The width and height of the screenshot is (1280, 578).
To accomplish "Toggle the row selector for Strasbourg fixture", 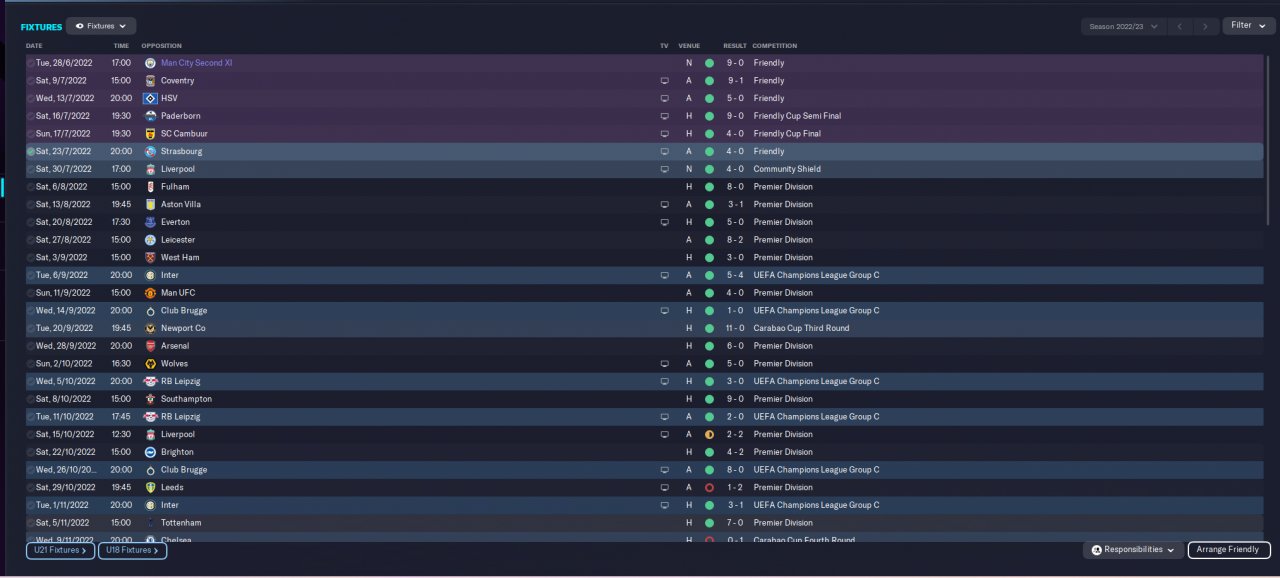I will click(31, 152).
